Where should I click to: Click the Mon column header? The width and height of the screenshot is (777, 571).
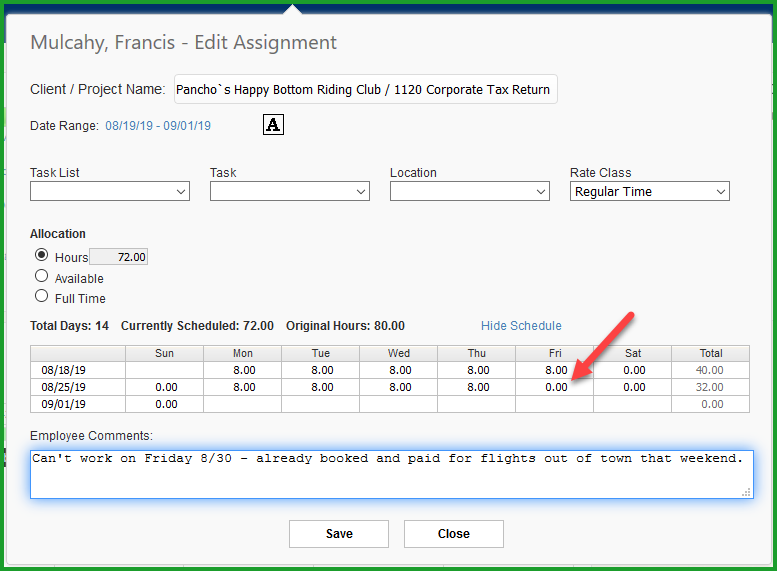click(242, 353)
